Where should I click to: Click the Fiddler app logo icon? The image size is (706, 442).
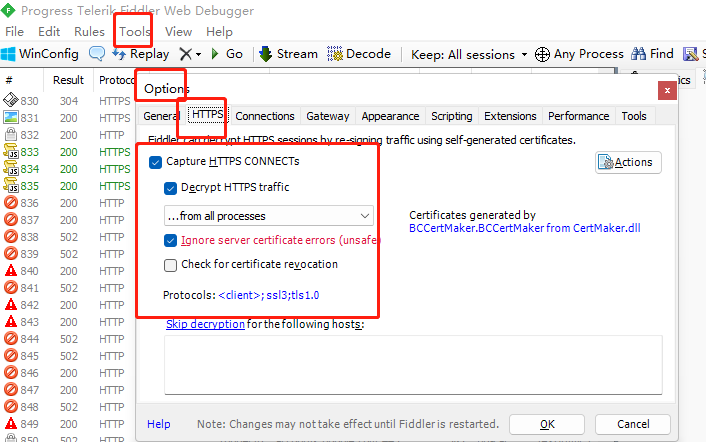point(8,10)
